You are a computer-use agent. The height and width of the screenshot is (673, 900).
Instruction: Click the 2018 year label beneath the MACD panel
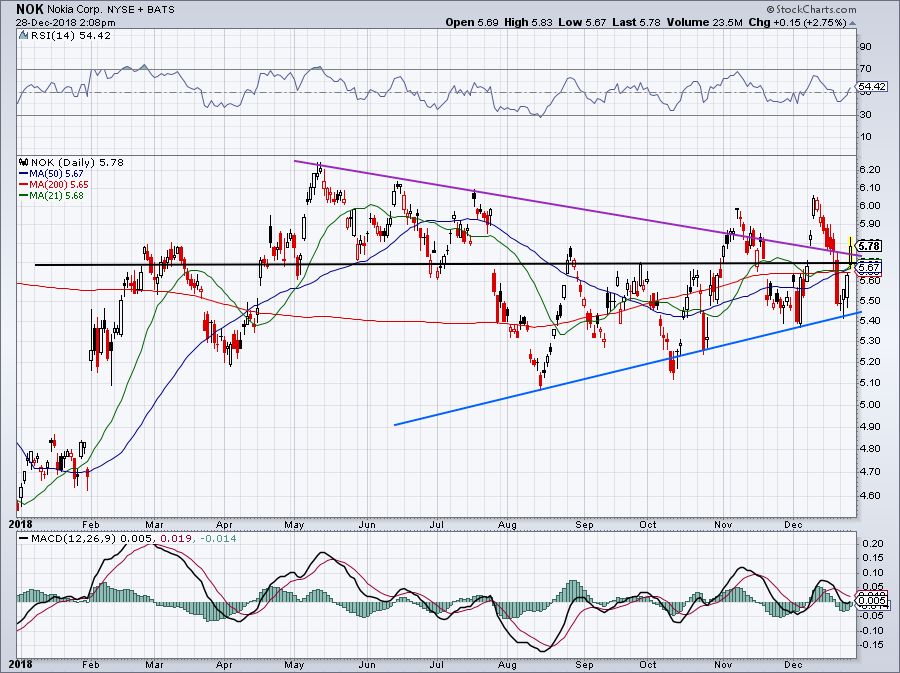click(21, 665)
